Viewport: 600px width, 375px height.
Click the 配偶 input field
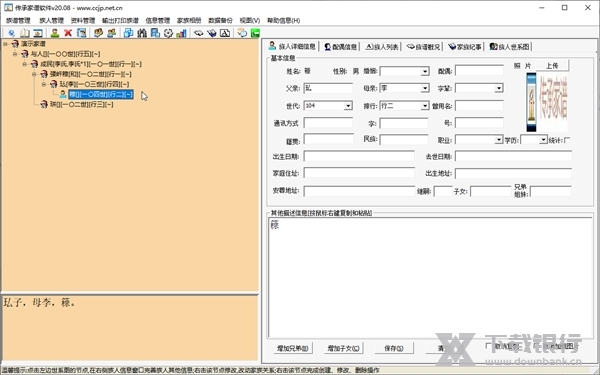[x=479, y=71]
